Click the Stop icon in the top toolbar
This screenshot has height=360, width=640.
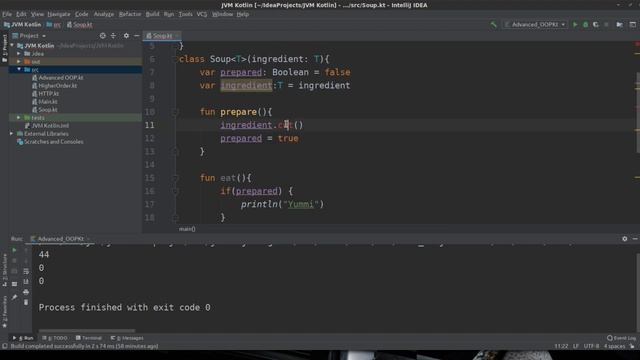click(606, 25)
